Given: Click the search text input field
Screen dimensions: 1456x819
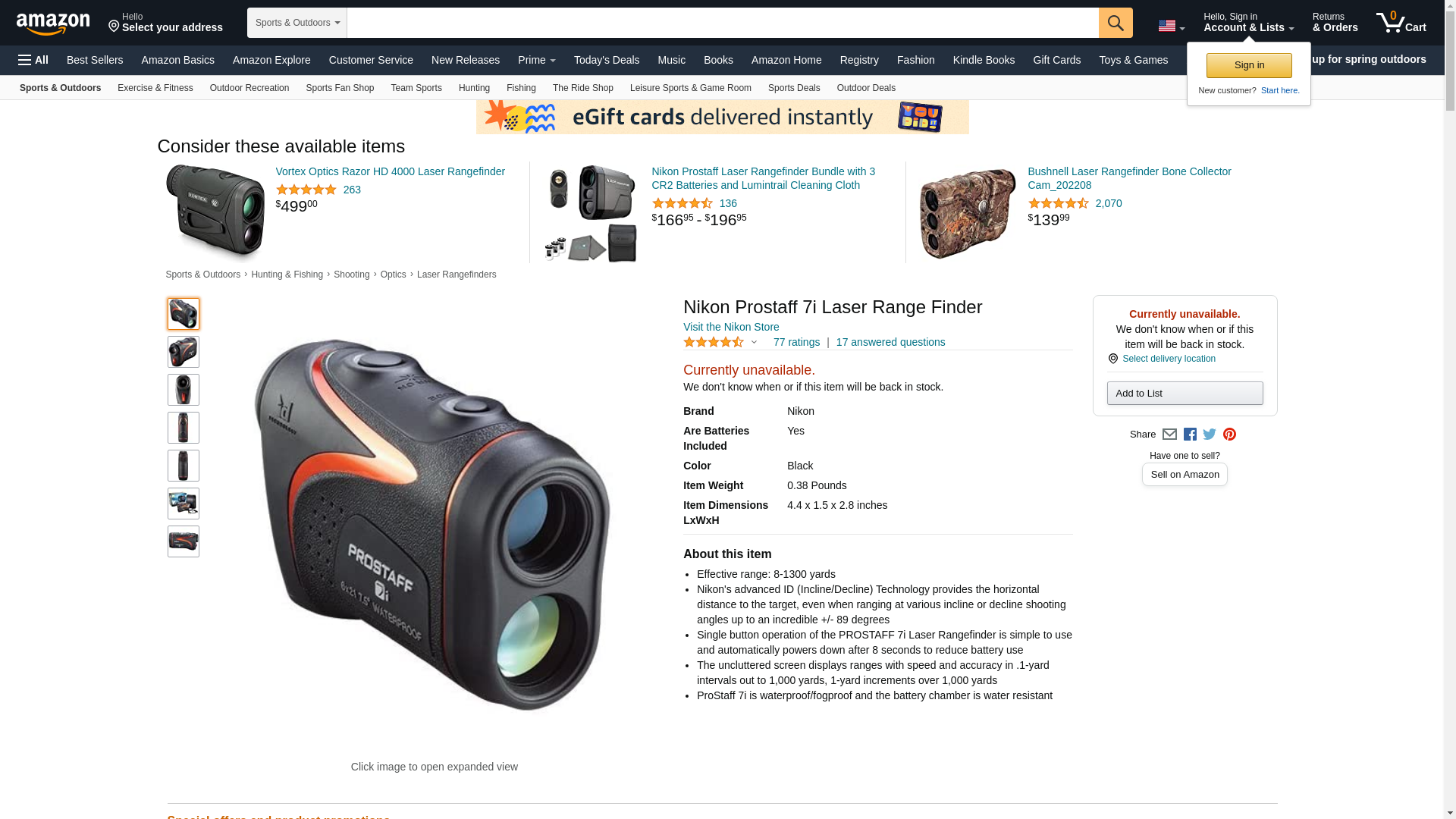Looking at the screenshot, I should click(723, 23).
